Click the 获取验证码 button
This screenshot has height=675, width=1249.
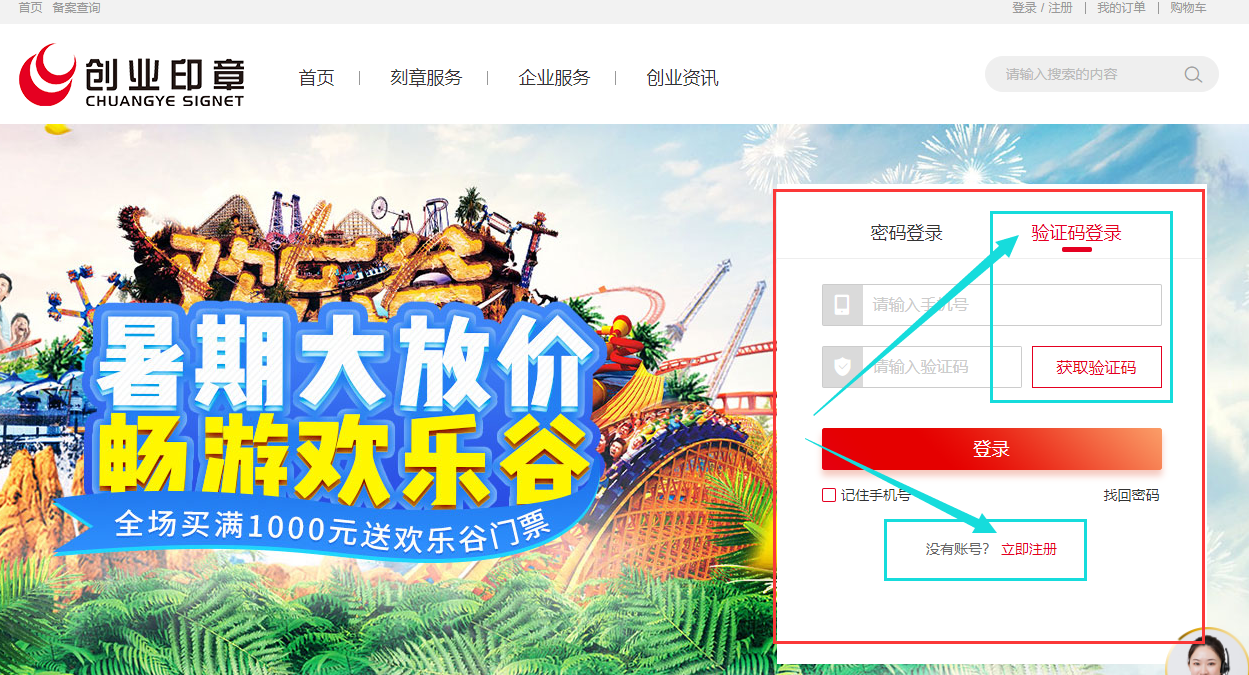coord(1097,367)
